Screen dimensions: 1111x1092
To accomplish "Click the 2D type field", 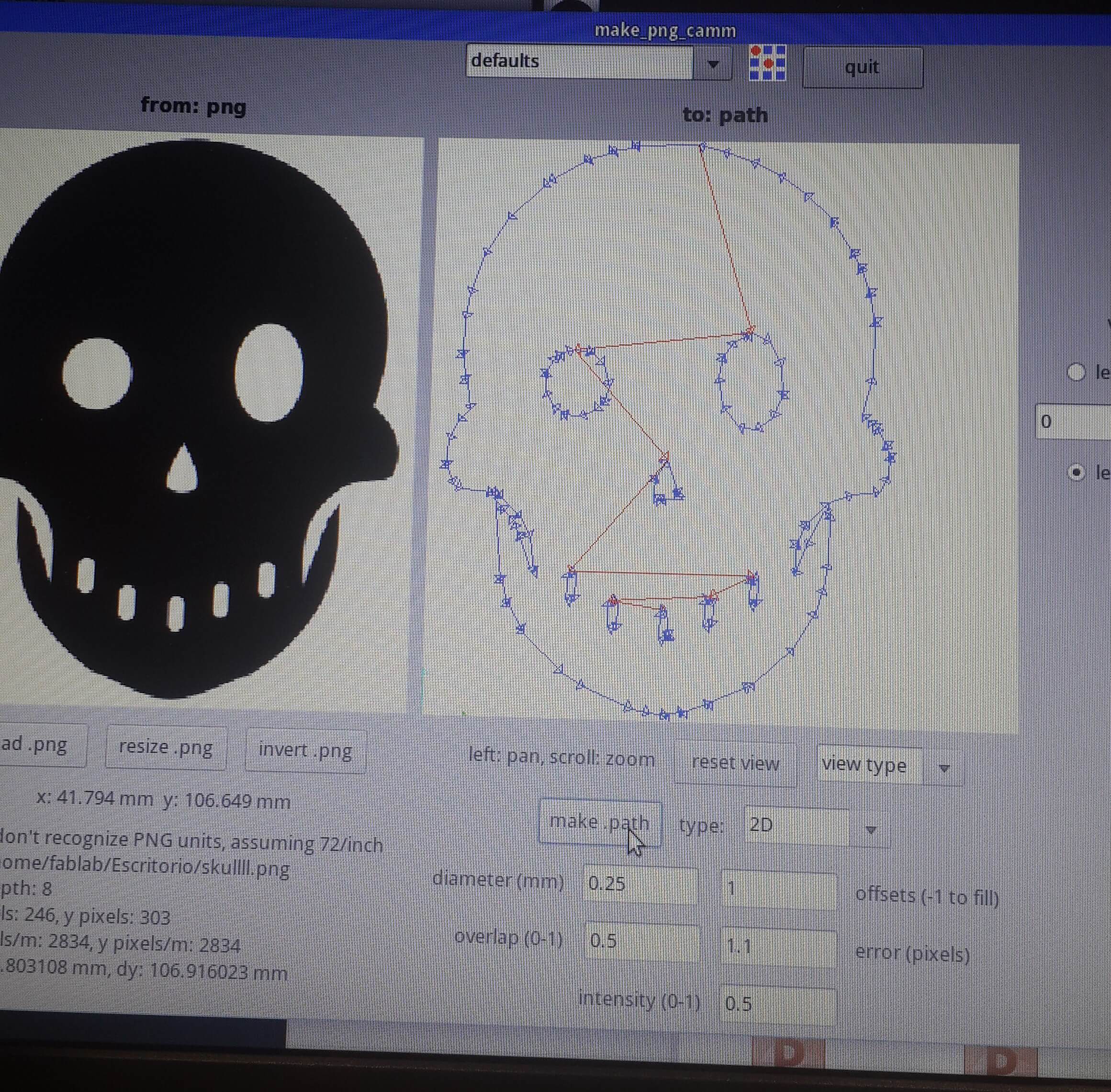I will tap(797, 826).
